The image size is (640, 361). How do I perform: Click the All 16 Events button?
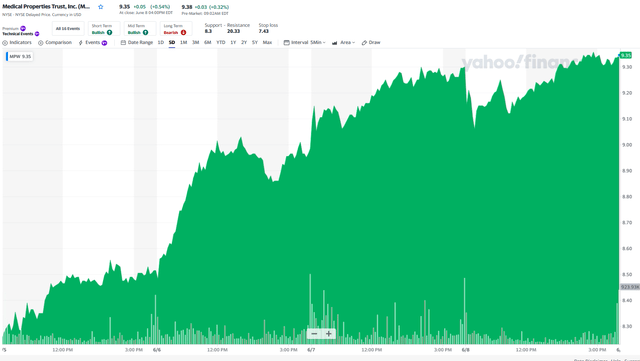click(68, 29)
